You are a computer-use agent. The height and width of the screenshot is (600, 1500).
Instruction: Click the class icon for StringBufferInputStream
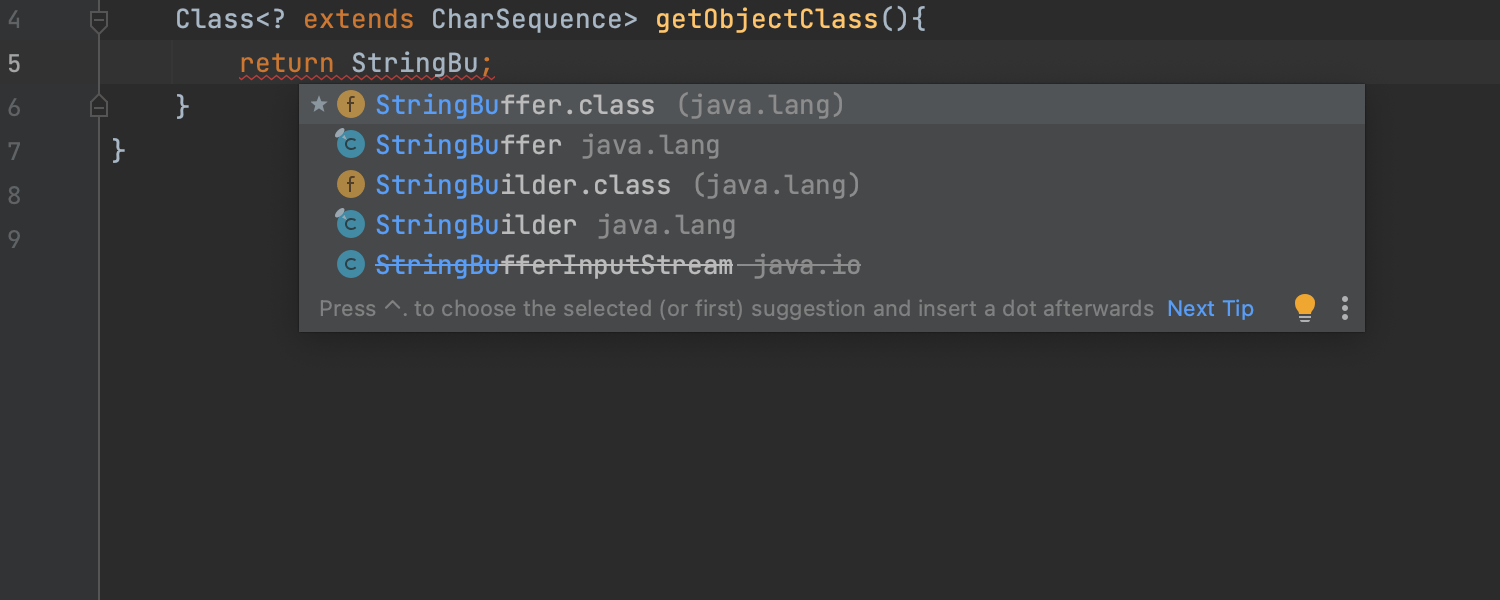tap(350, 264)
